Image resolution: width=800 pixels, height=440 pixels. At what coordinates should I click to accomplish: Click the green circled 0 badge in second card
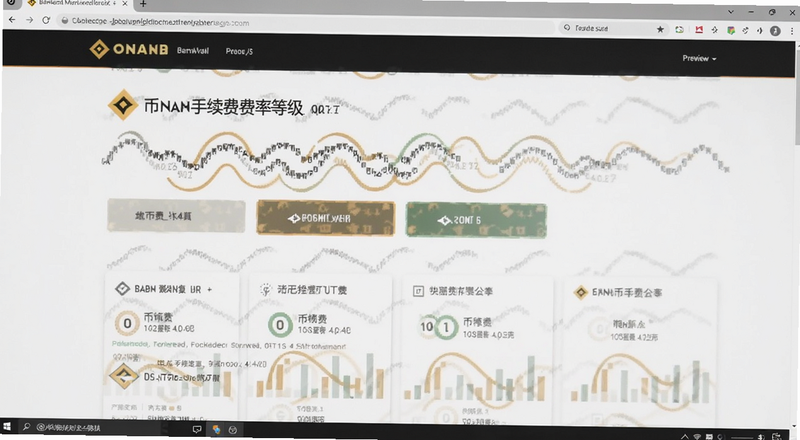(280, 325)
